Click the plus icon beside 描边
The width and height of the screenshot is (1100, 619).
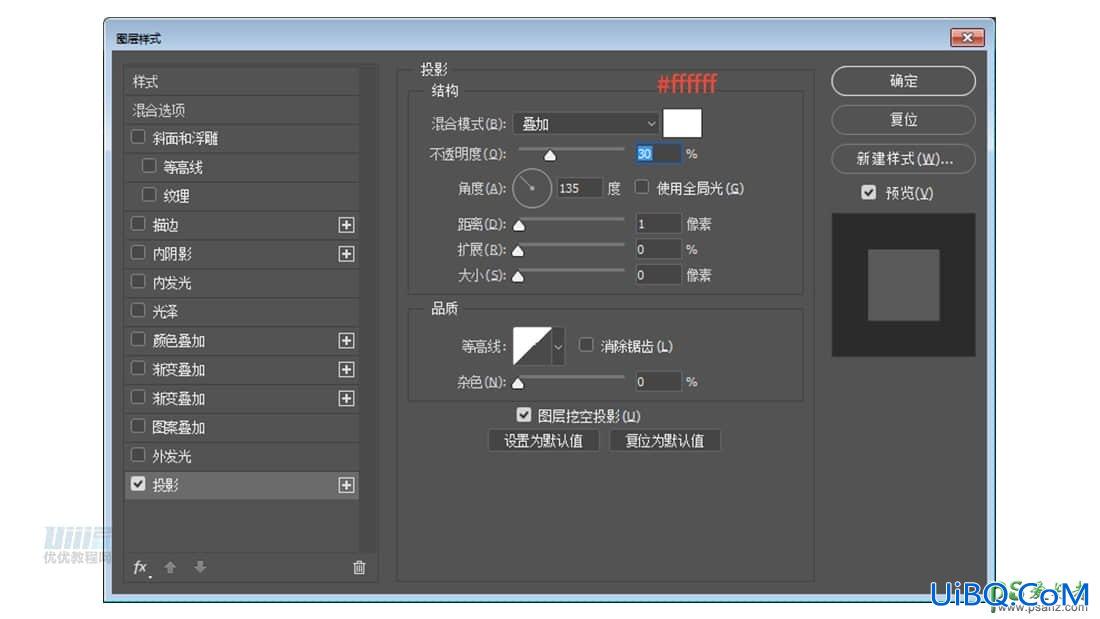click(x=346, y=225)
